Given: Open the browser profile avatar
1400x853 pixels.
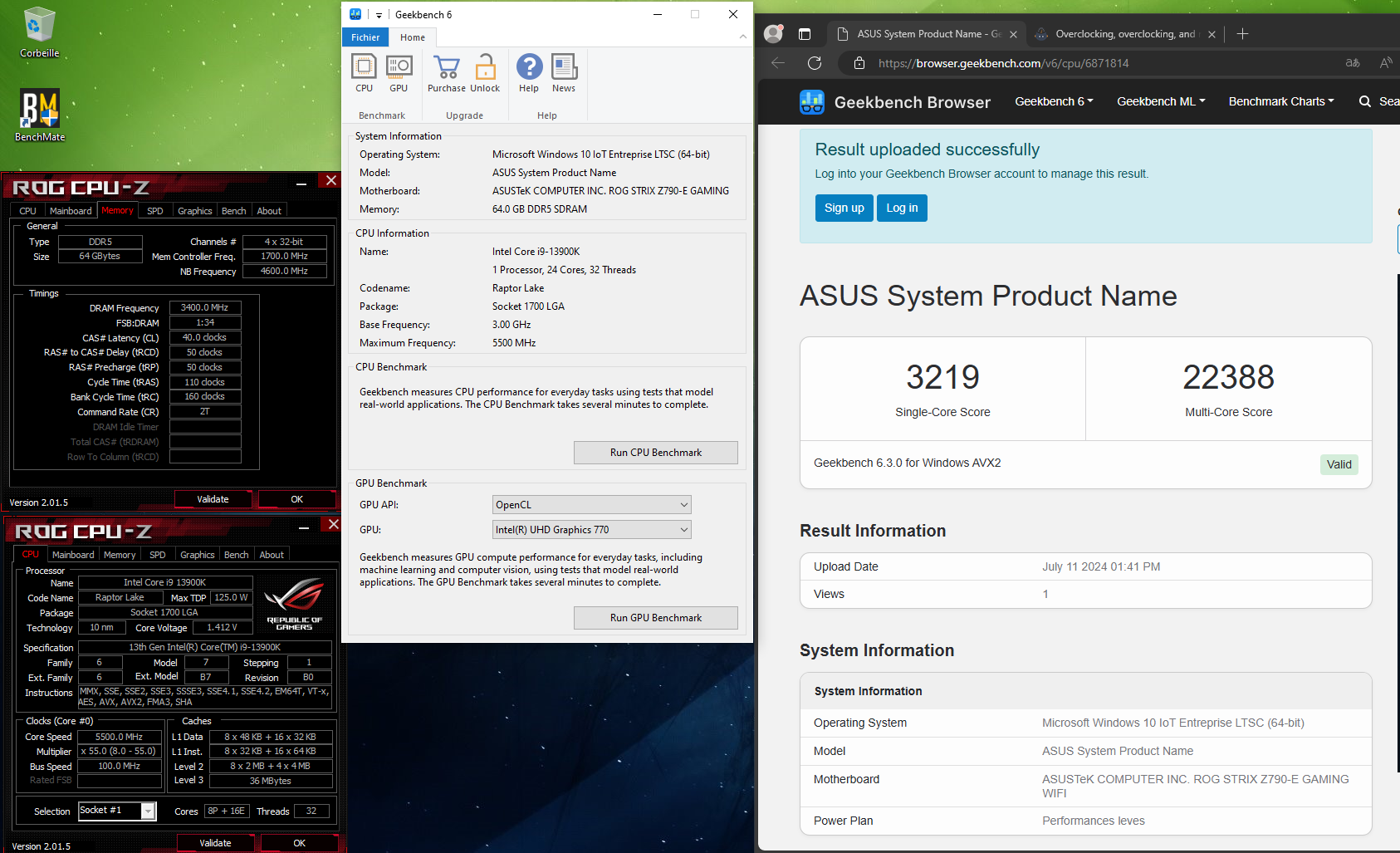Looking at the screenshot, I should point(773,33).
